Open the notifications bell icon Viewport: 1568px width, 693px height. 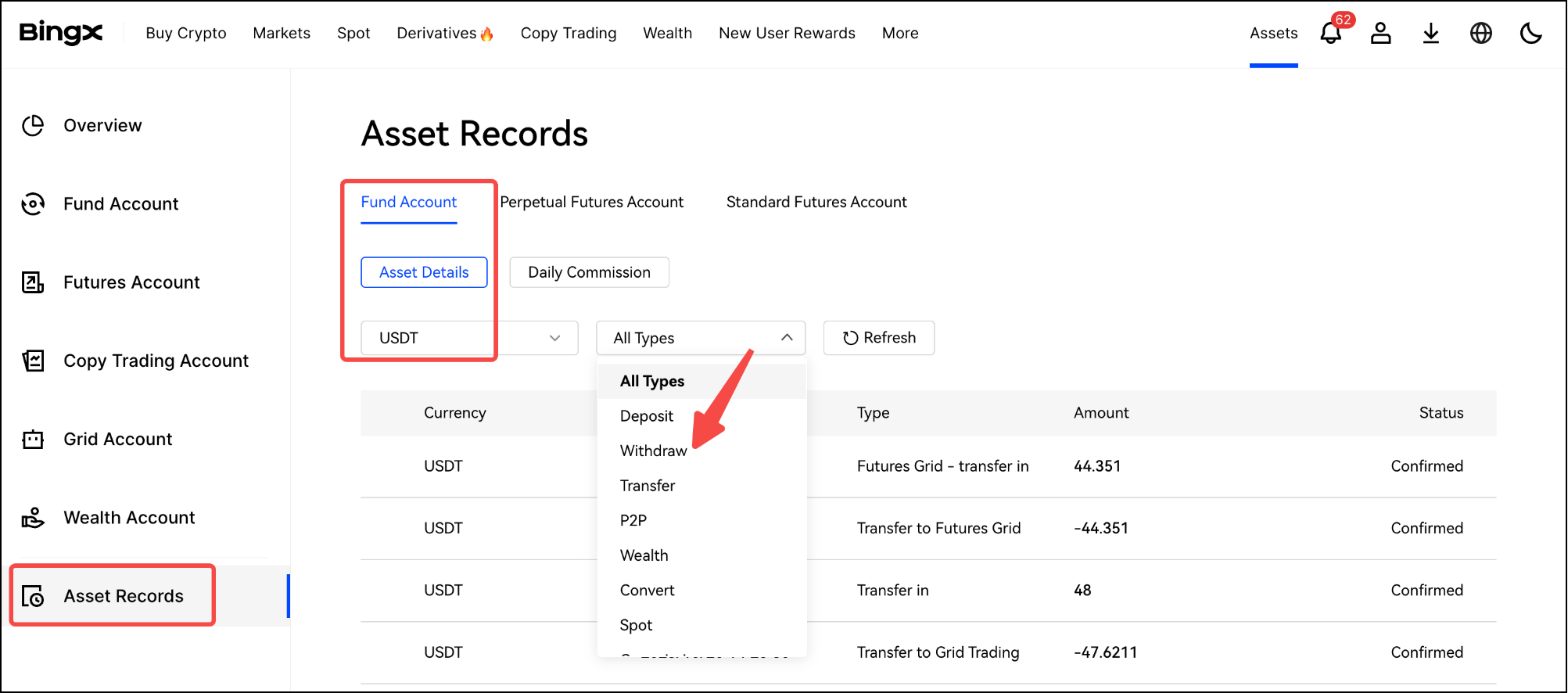[x=1330, y=34]
